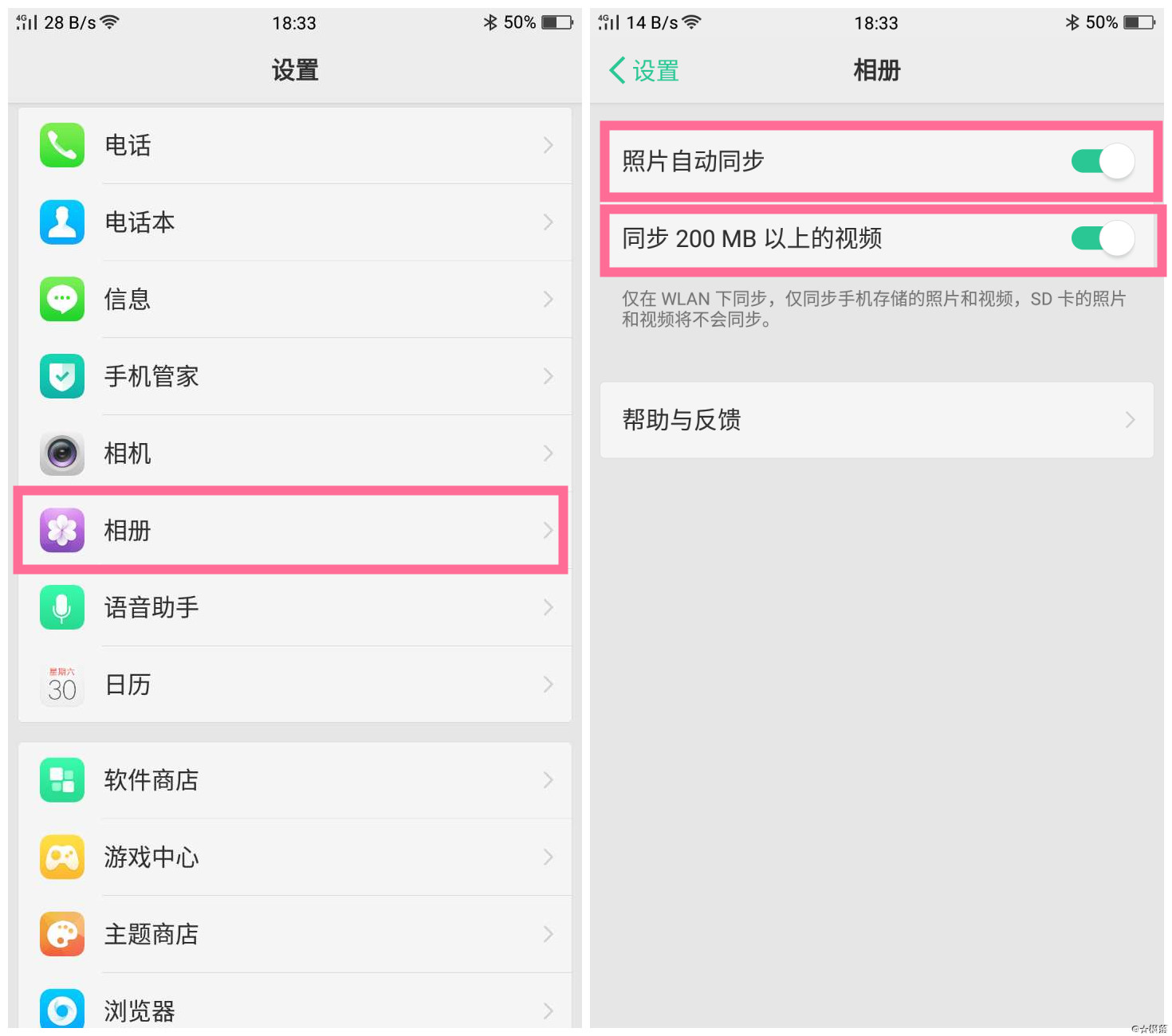This screenshot has height=1036, width=1172.
Task: Tap the 浏览器 browser icon
Action: pos(61,1008)
